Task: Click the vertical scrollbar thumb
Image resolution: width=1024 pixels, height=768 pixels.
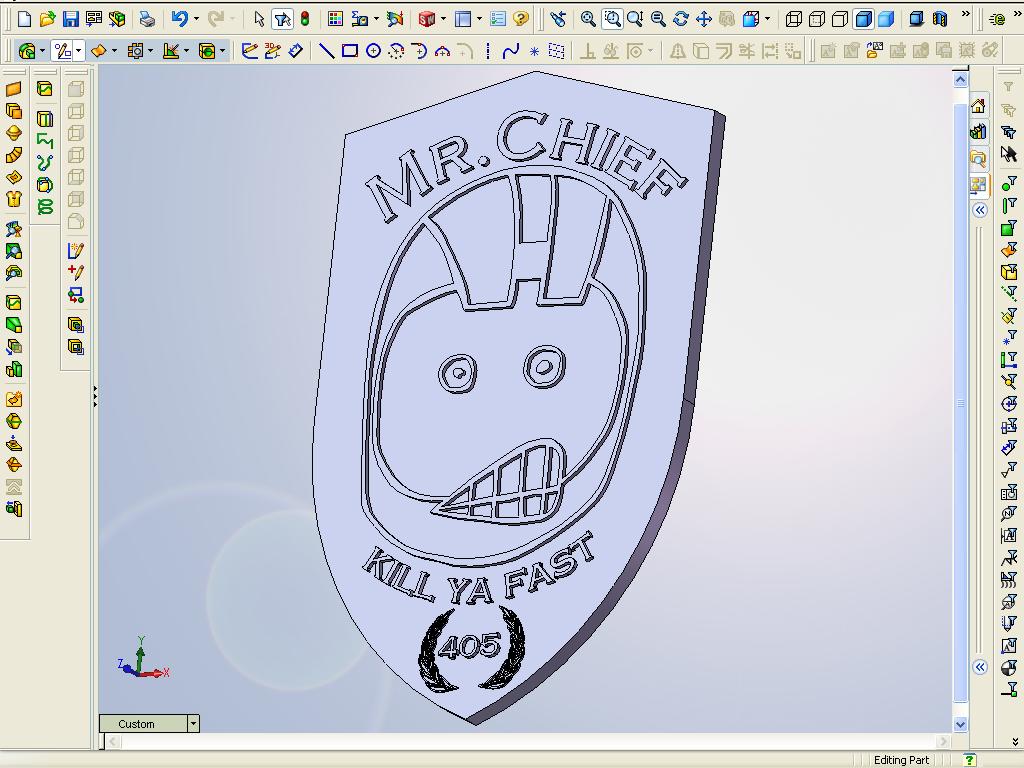Action: tap(961, 403)
